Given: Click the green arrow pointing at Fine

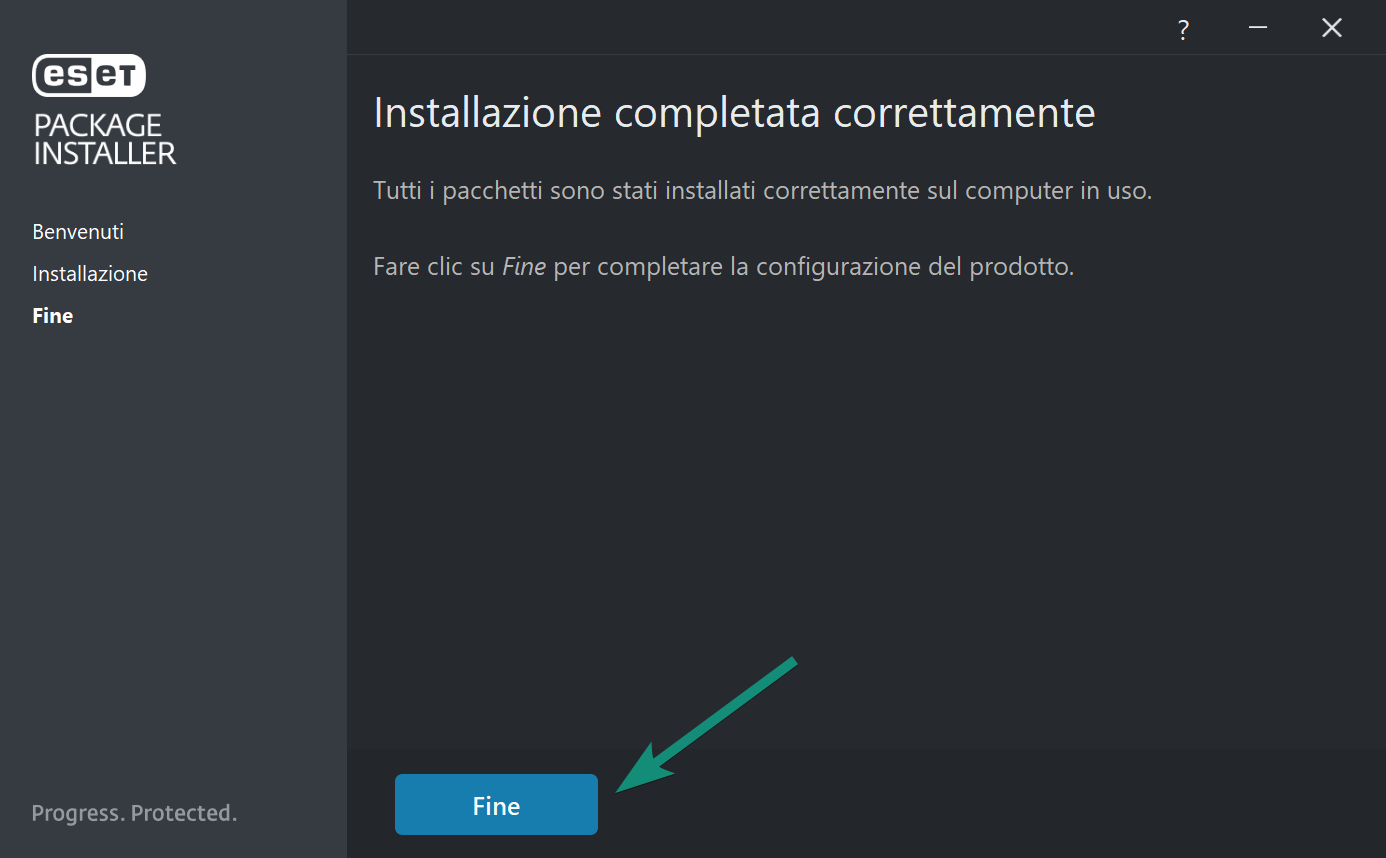Looking at the screenshot, I should click(706, 724).
